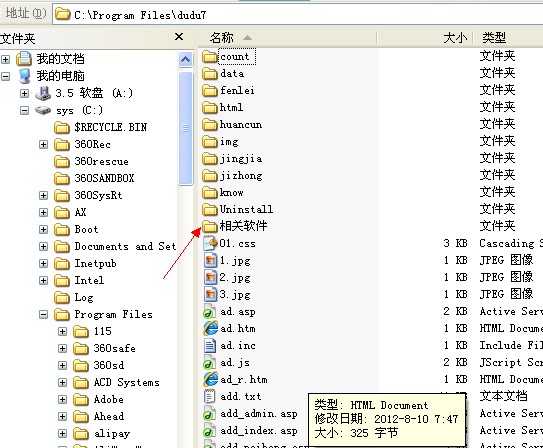Click the 我的电脑 computer icon
The width and height of the screenshot is (543, 448).
coord(25,76)
